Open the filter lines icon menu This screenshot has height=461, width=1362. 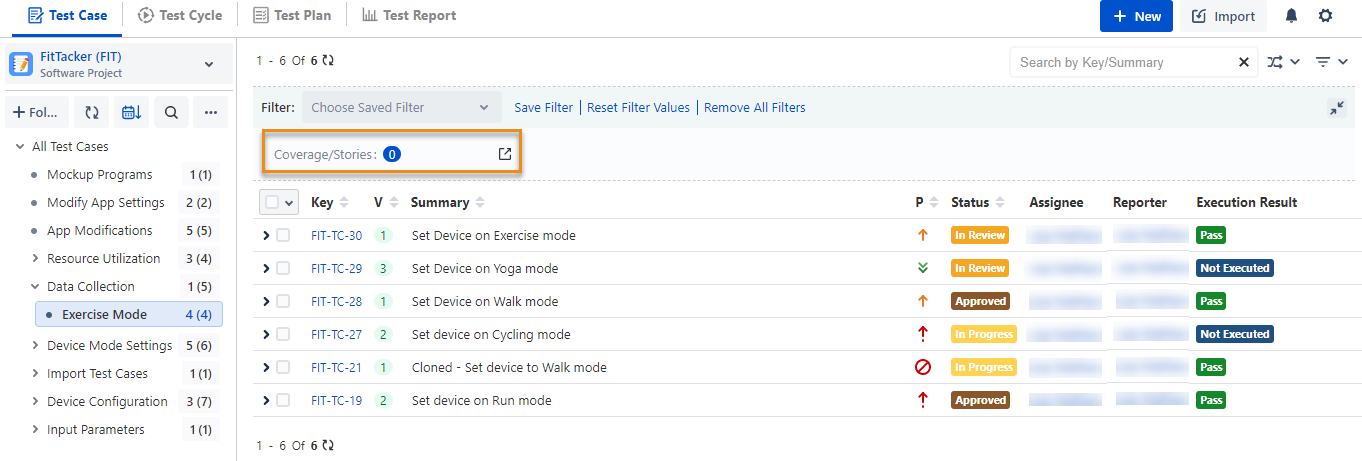pos(1323,62)
